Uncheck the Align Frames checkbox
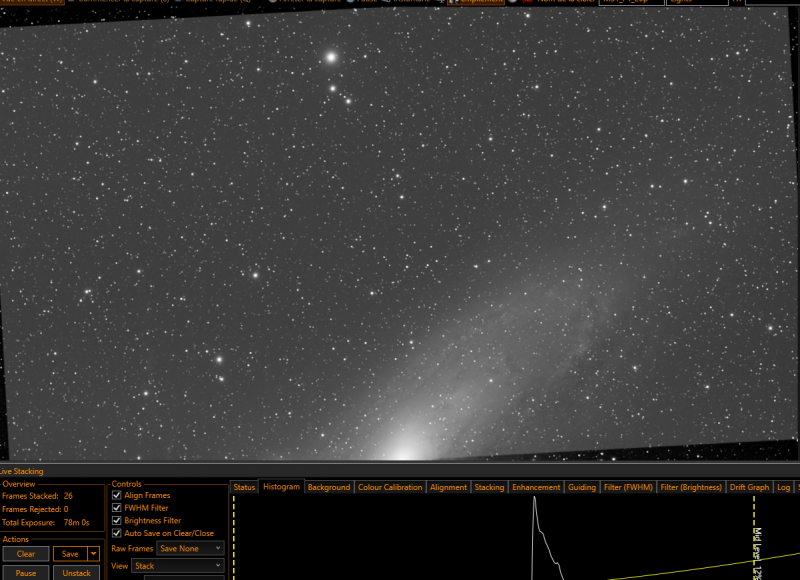The height and width of the screenshot is (580, 800). click(x=117, y=495)
